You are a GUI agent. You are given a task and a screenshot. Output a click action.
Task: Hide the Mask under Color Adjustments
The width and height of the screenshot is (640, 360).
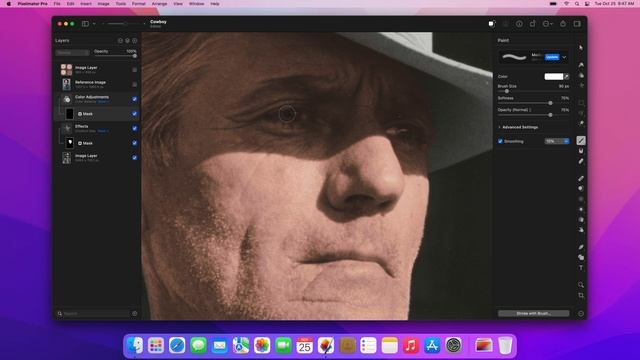tap(135, 114)
